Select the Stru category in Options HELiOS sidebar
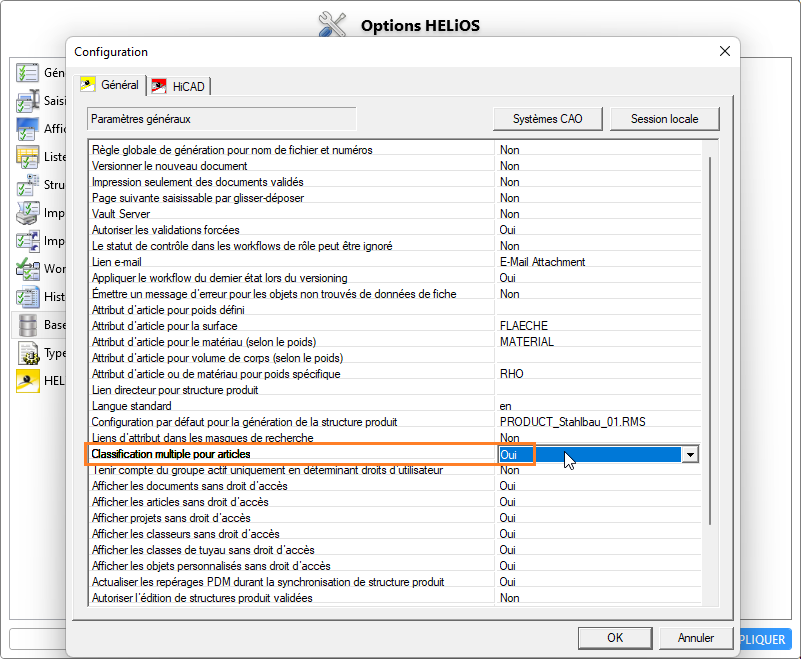 [40, 185]
